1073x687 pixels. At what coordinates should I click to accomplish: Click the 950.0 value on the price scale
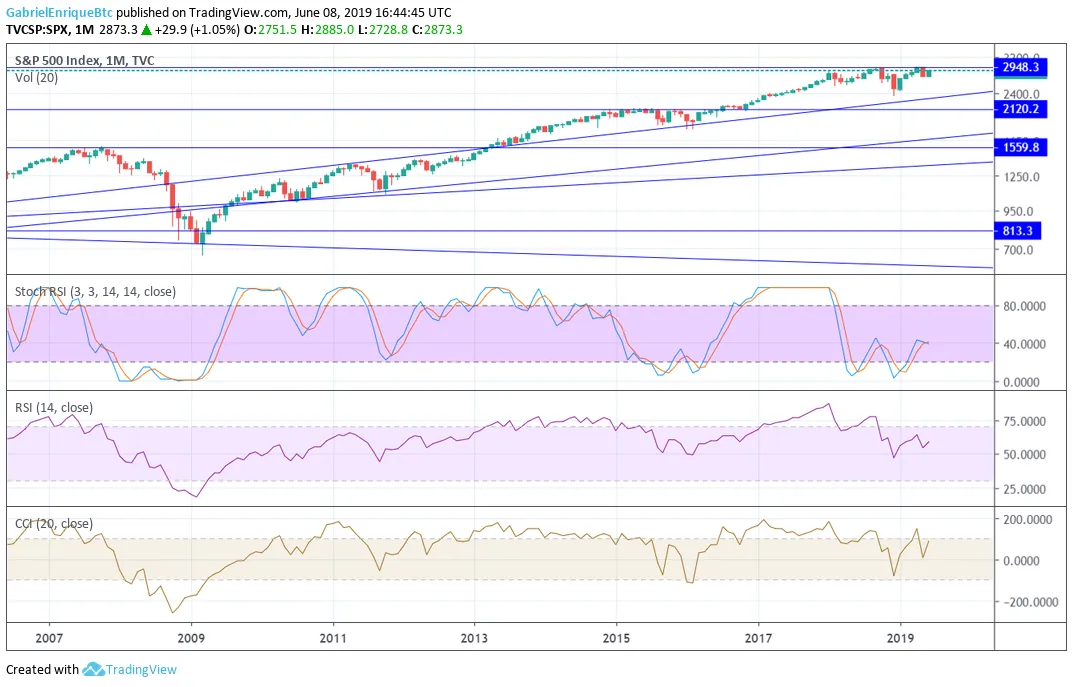coord(1018,211)
